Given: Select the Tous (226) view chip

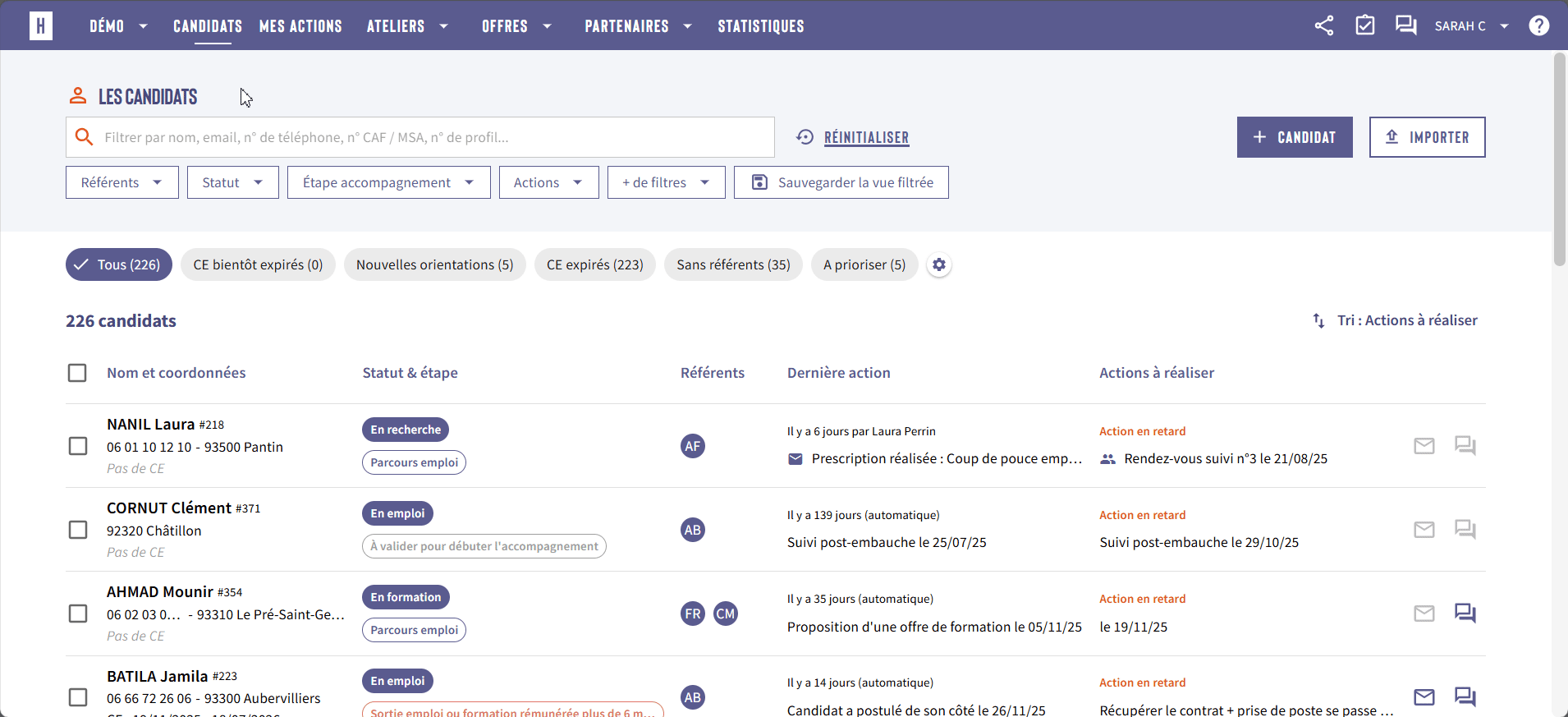Looking at the screenshot, I should tap(119, 264).
